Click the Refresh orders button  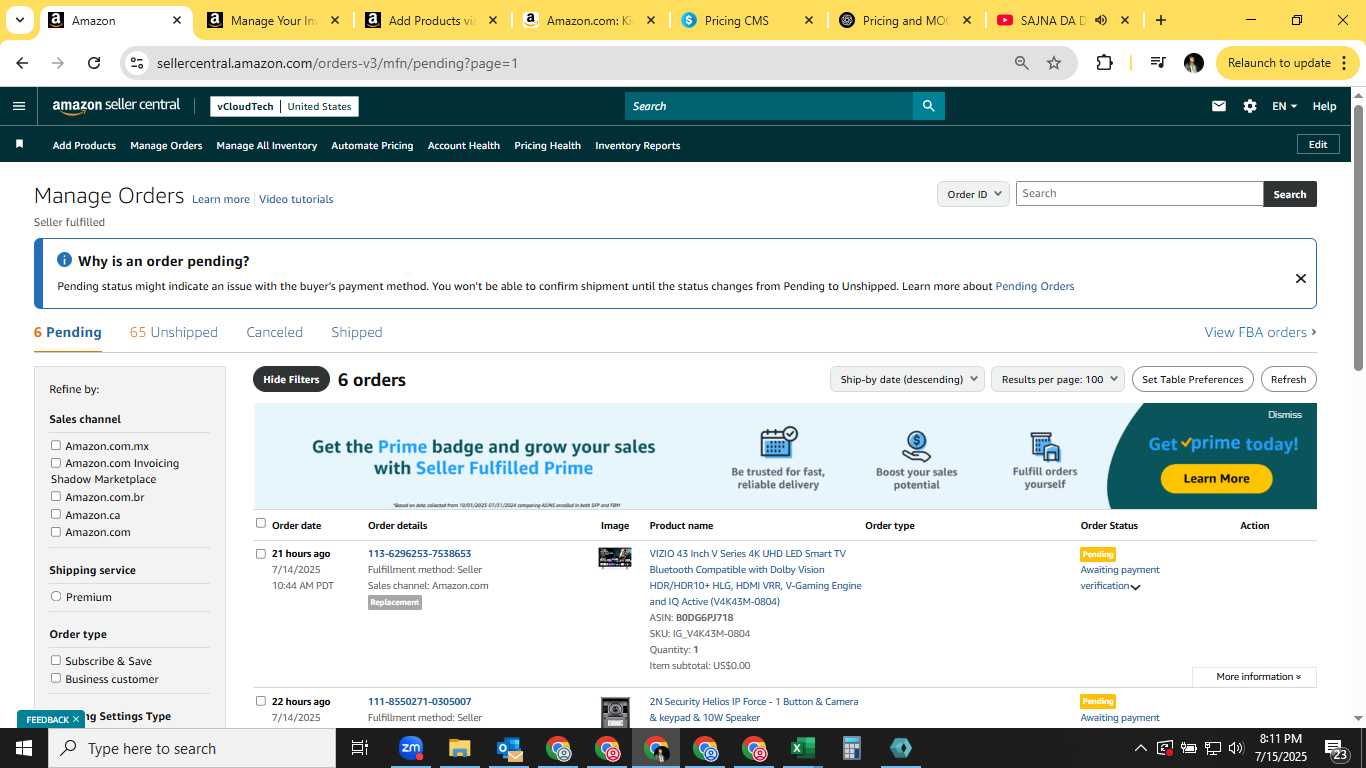click(x=1288, y=379)
